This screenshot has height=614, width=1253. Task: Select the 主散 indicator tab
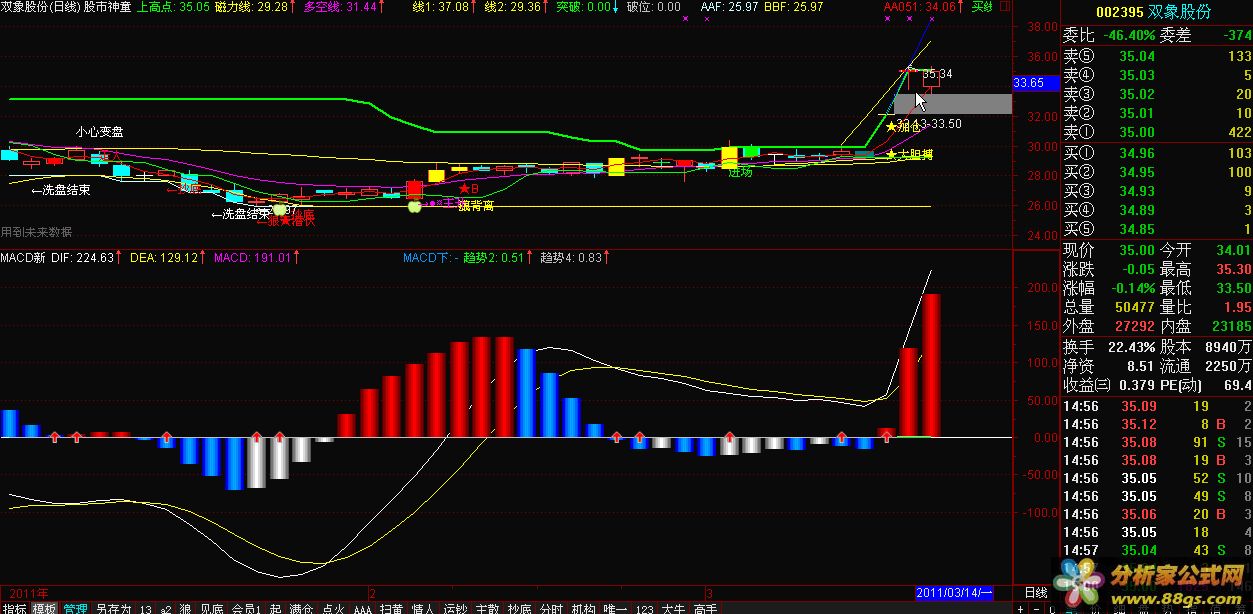click(487, 607)
